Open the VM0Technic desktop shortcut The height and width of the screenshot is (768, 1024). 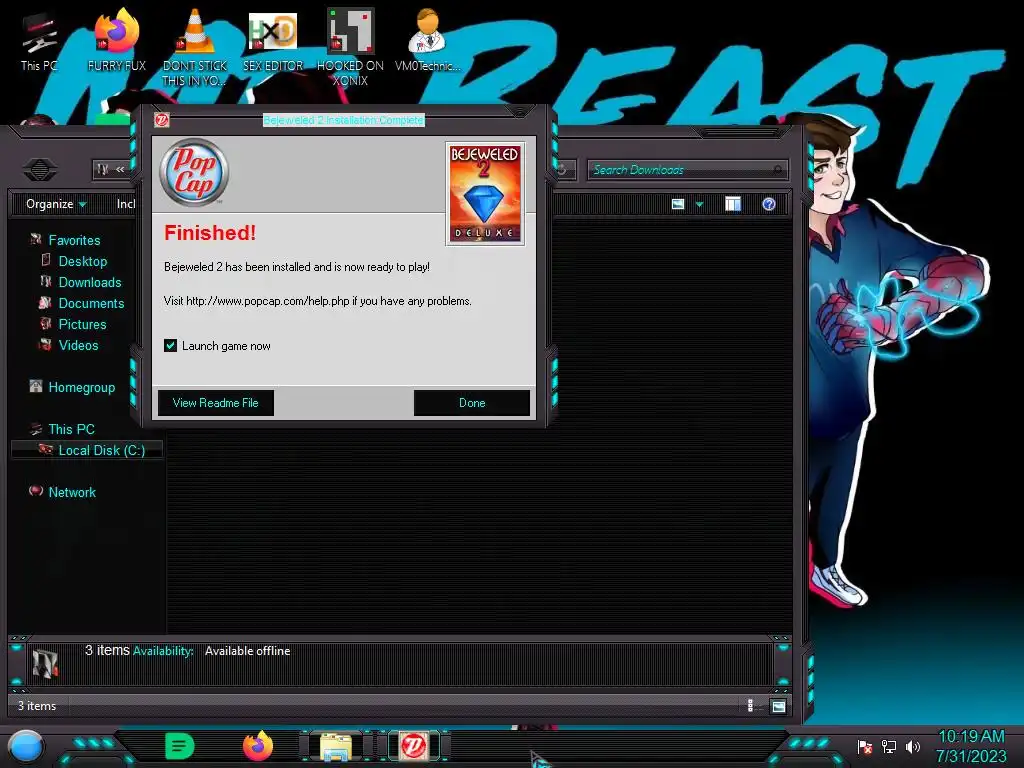coord(427,40)
